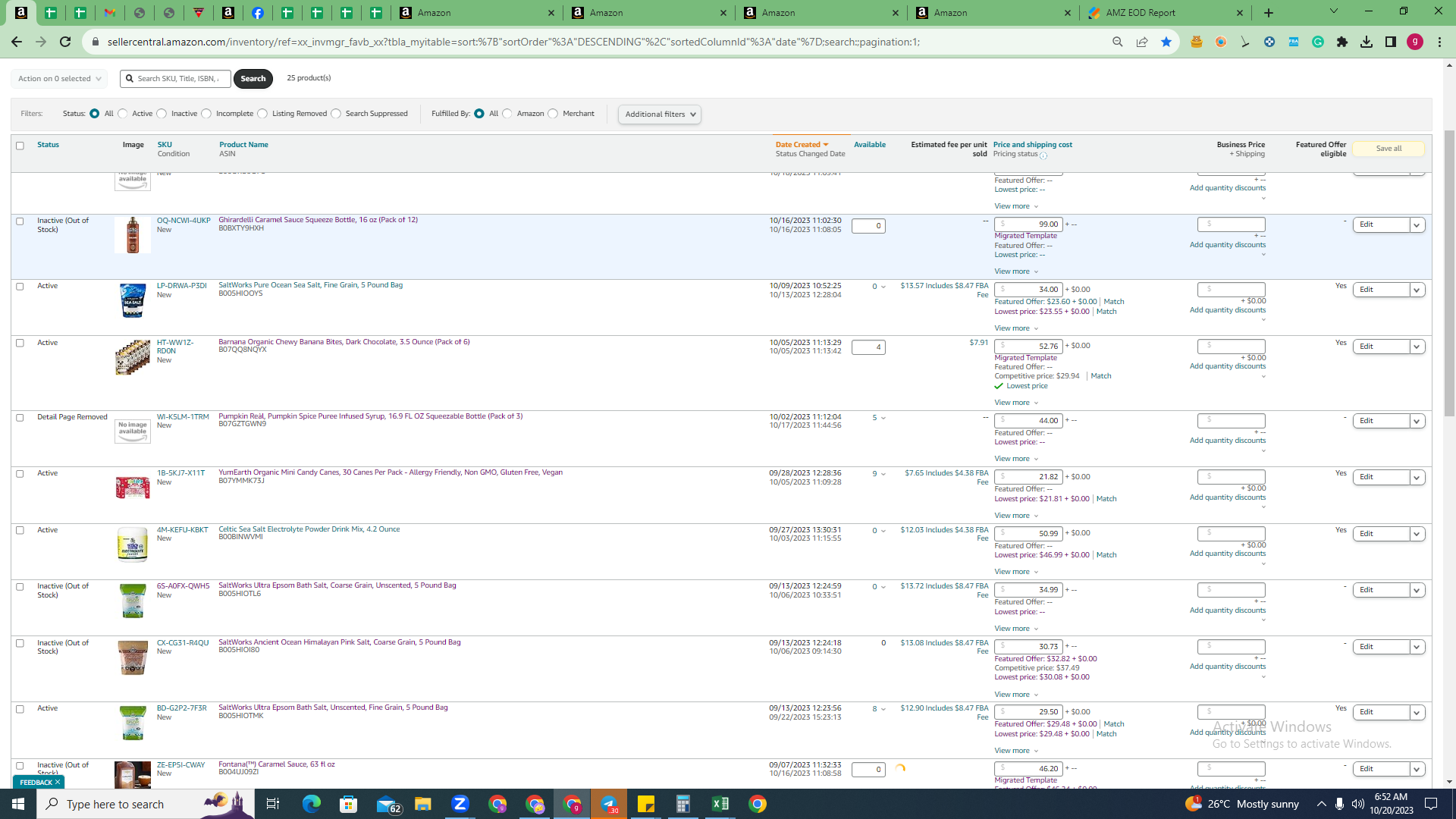Screen dimensions: 1456x819
Task: Expand View more for YumEarth Candy Canes row
Action: [1016, 516]
